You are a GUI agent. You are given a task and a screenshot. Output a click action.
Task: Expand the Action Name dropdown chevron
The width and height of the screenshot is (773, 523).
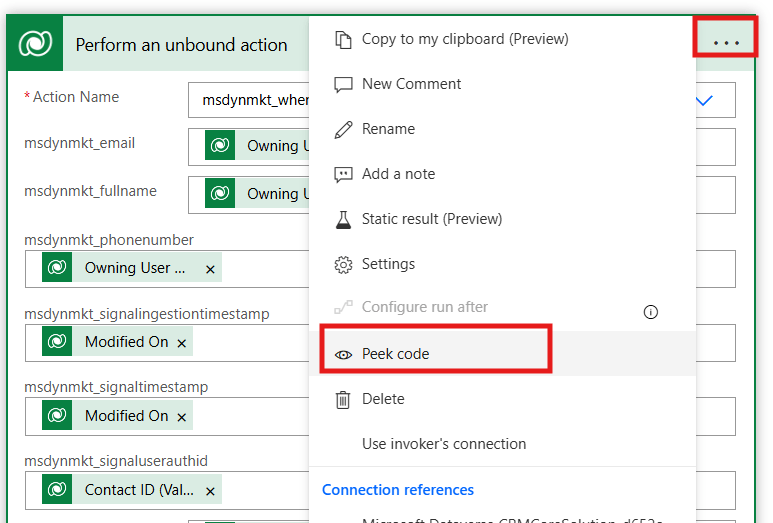(704, 100)
